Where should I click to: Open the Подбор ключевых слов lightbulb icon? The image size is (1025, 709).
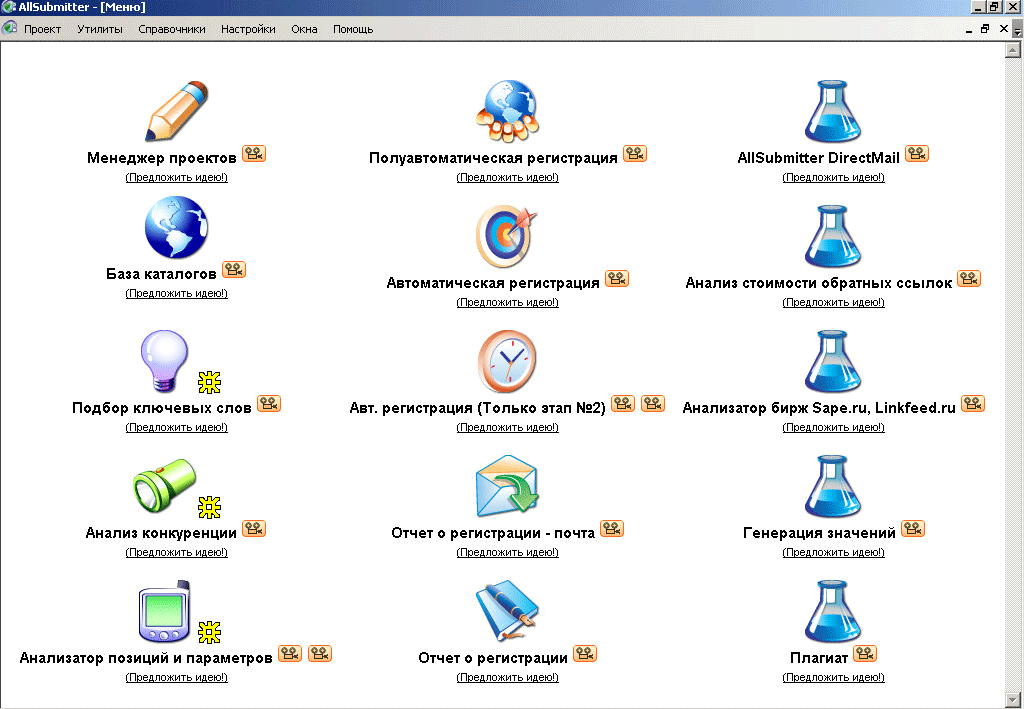click(x=164, y=361)
